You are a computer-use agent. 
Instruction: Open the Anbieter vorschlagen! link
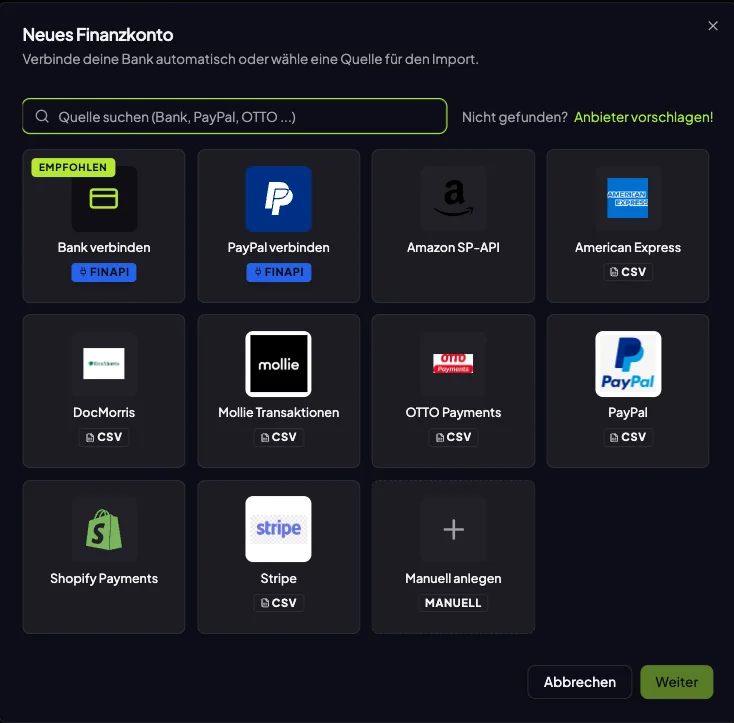pyautogui.click(x=644, y=117)
